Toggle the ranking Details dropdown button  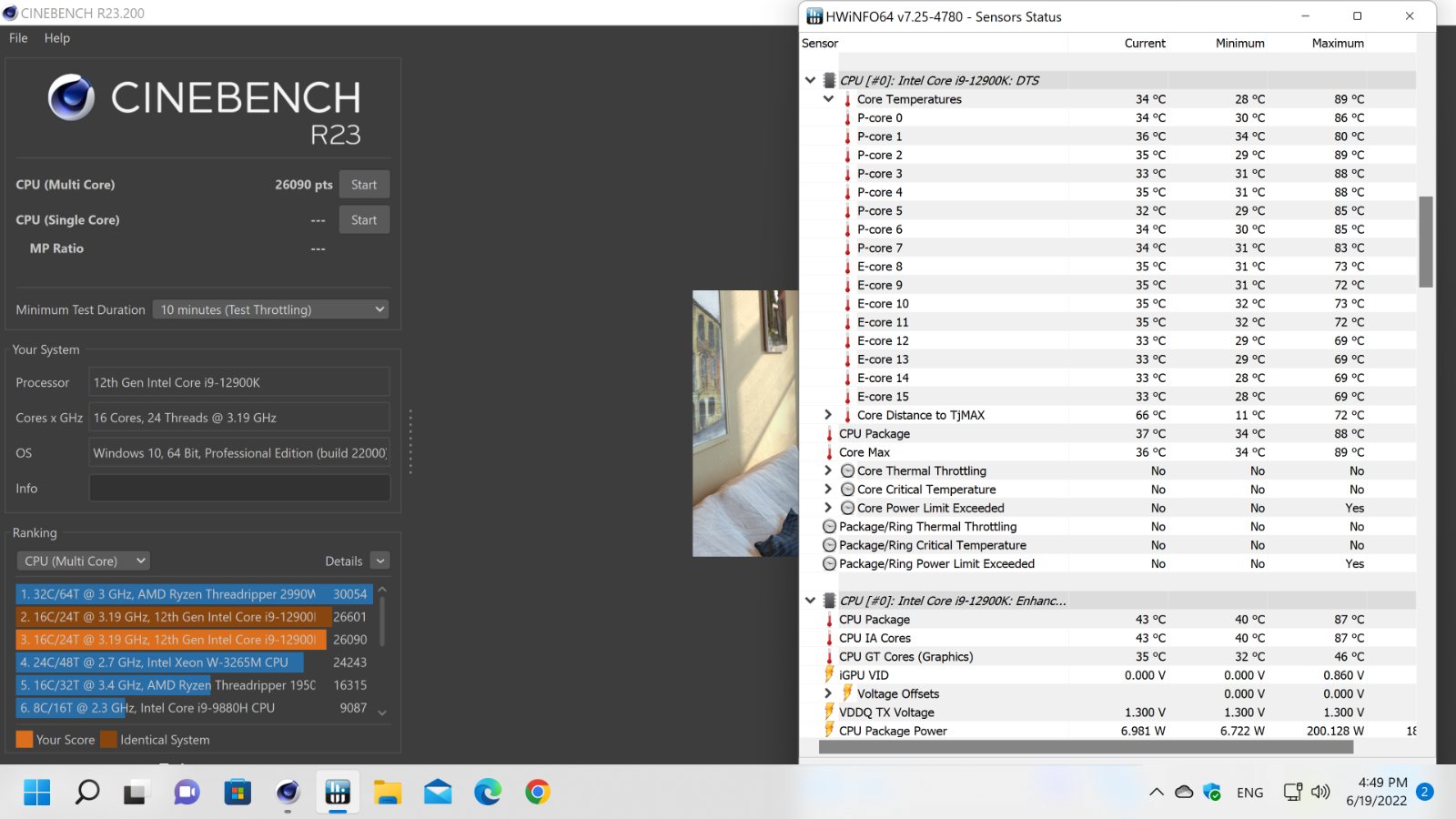[x=380, y=561]
